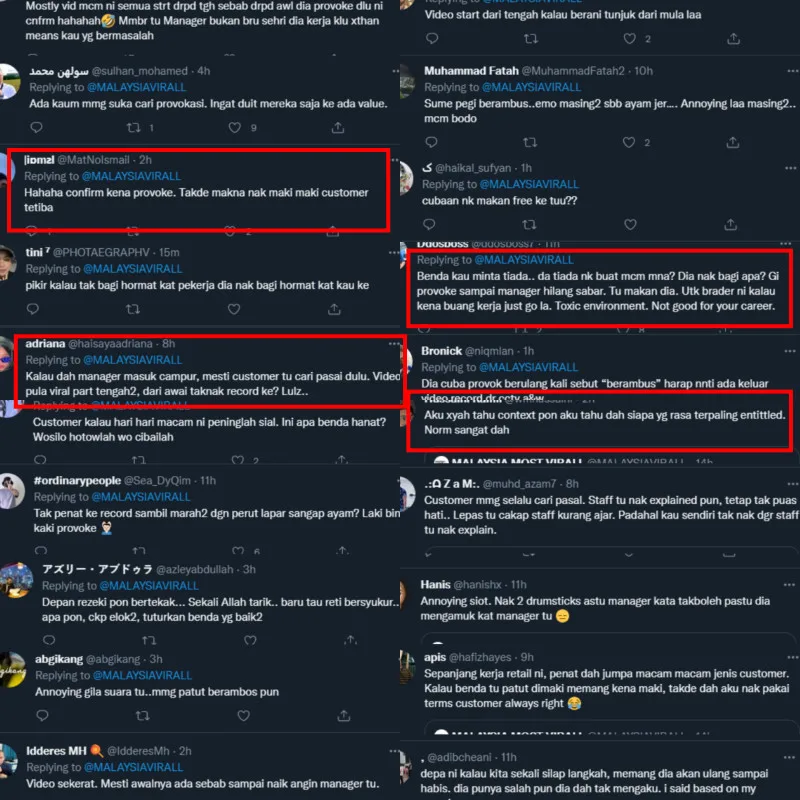Share the sulhan_mohamed tweet
Image resolution: width=800 pixels, height=800 pixels.
click(338, 128)
